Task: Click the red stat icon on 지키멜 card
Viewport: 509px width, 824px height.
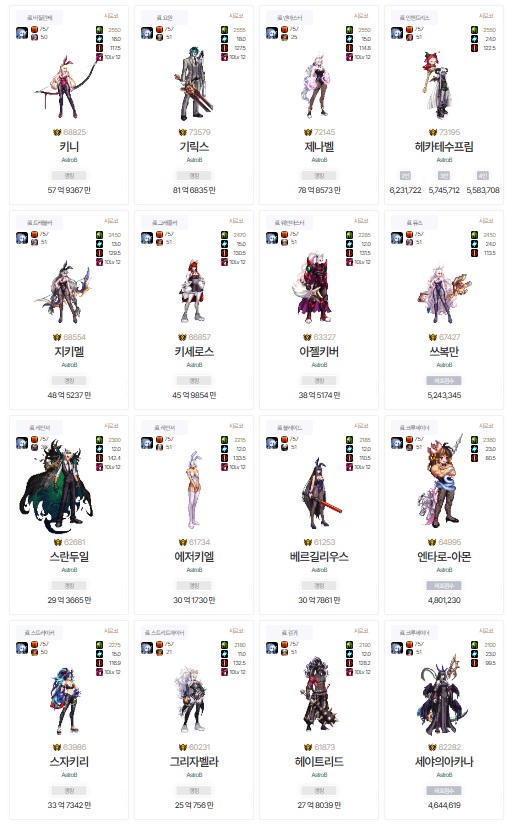Action: [x=99, y=253]
